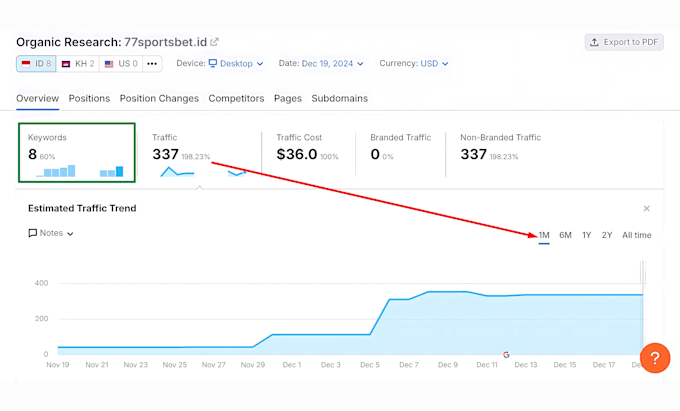Open the Currency USD dropdown
This screenshot has width=680, height=411.
tap(434, 63)
